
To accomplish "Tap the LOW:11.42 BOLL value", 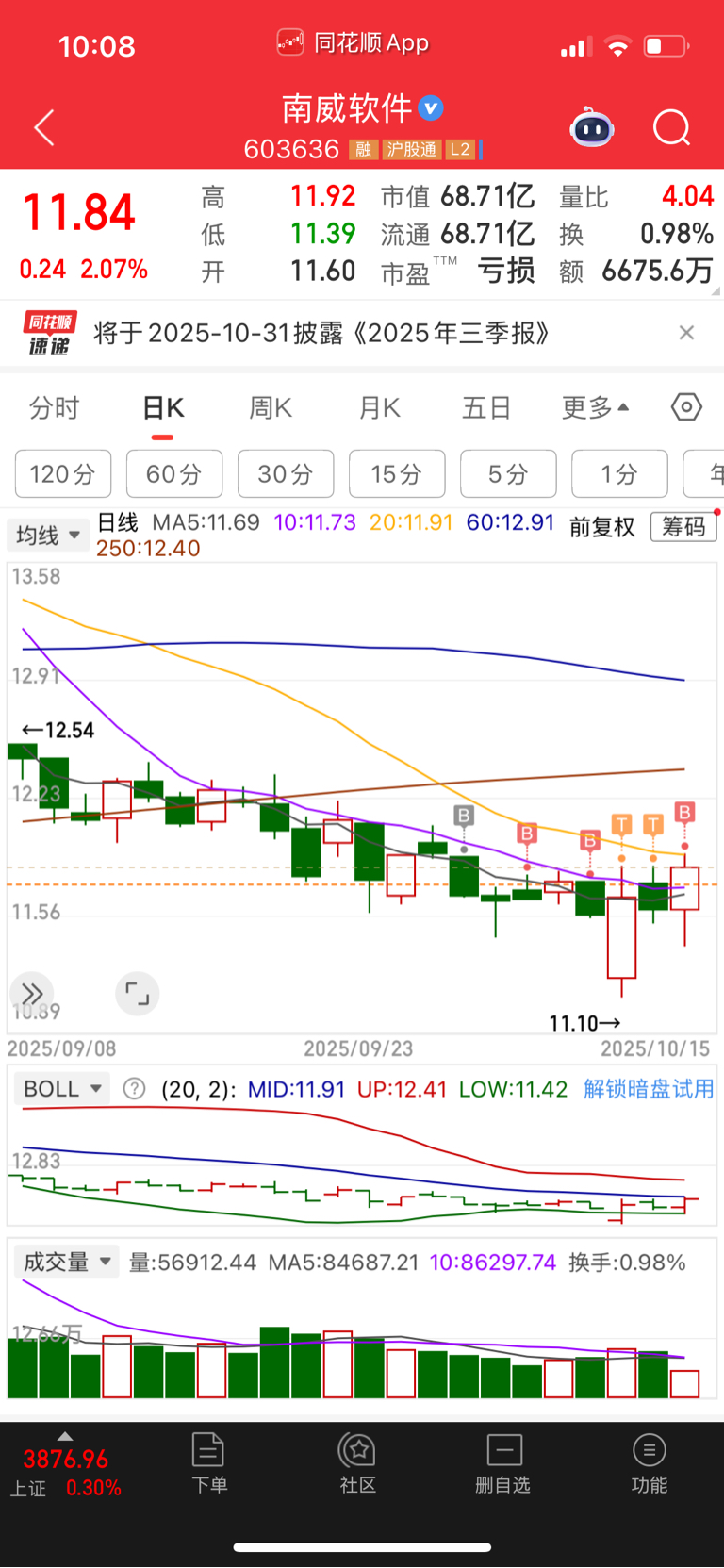I will [x=513, y=1089].
